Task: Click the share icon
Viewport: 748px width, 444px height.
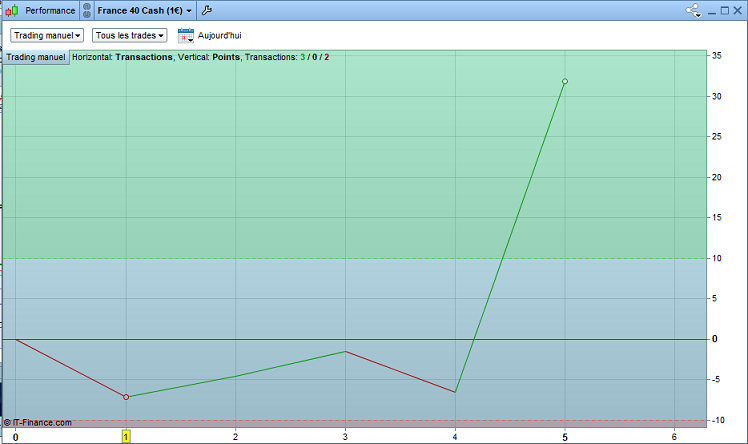Action: point(693,10)
